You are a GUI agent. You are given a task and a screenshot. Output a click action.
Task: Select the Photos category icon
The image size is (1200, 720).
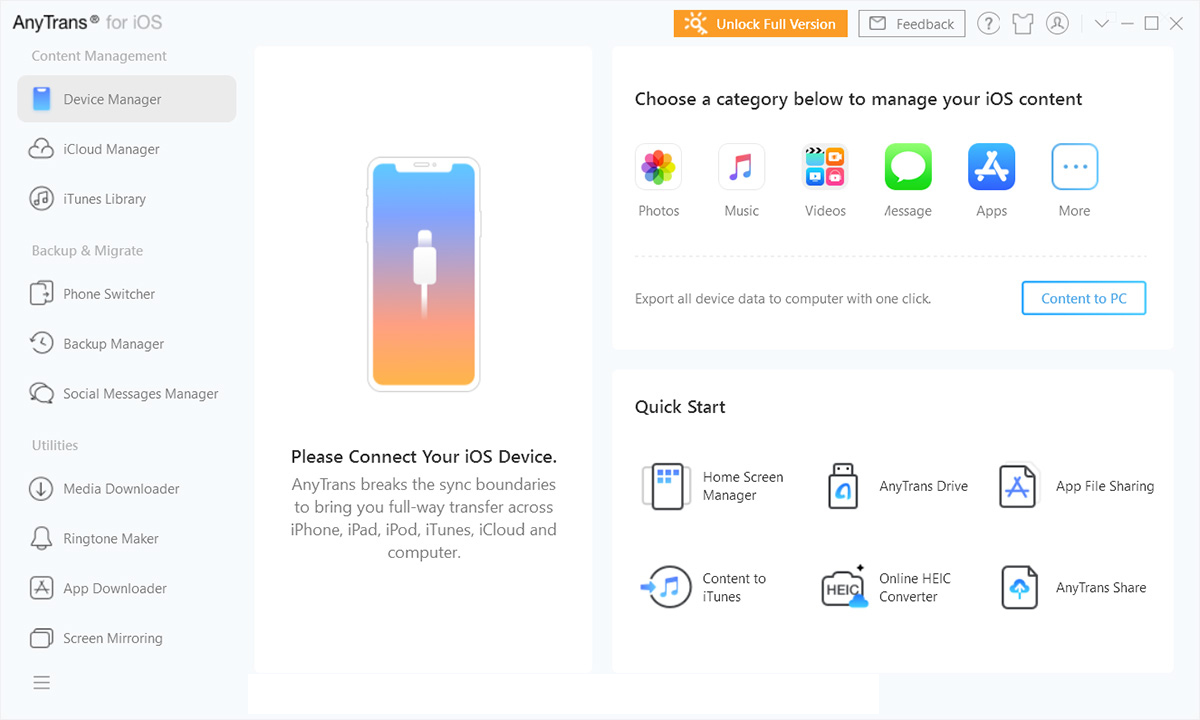(x=658, y=167)
